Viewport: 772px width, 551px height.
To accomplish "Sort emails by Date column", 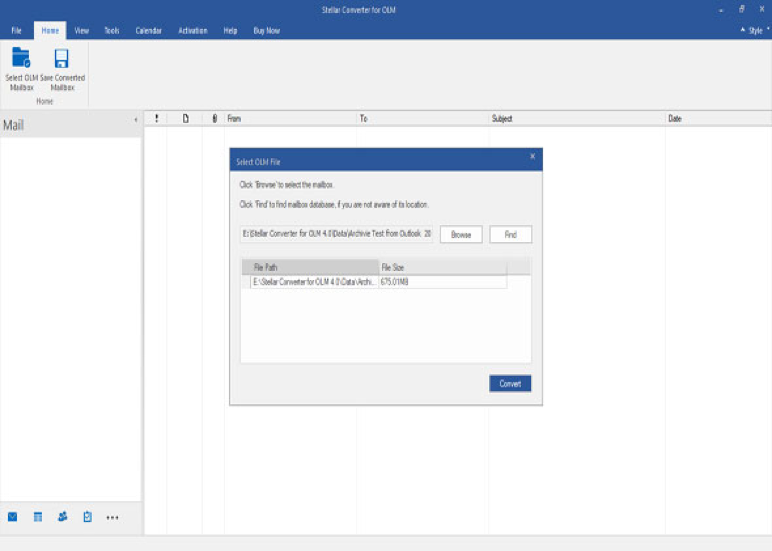I will tap(718, 118).
